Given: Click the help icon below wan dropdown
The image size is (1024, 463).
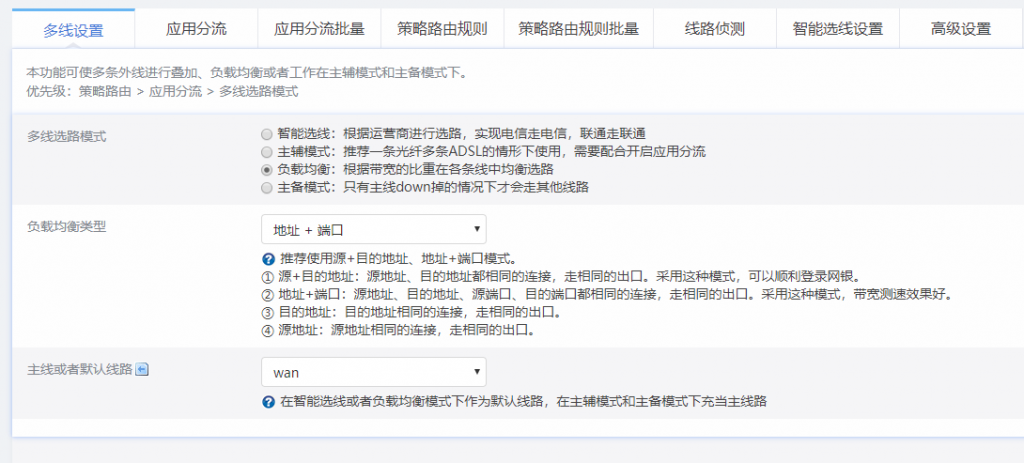Looking at the screenshot, I should click(x=268, y=402).
